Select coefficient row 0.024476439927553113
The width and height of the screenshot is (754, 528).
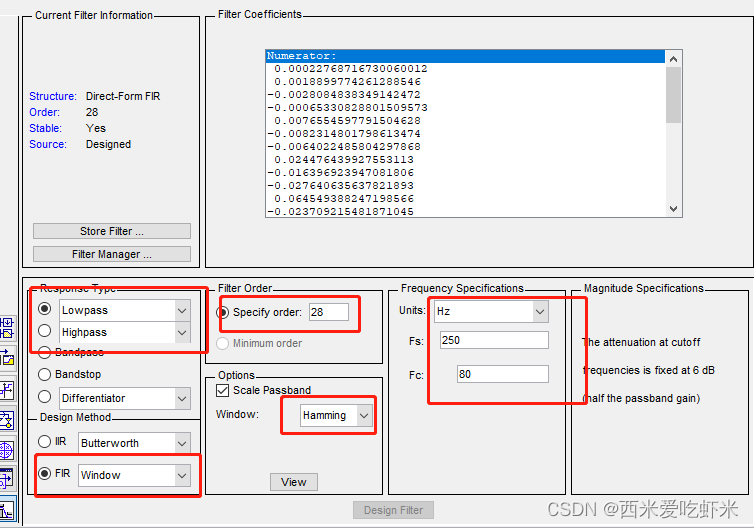click(465, 160)
